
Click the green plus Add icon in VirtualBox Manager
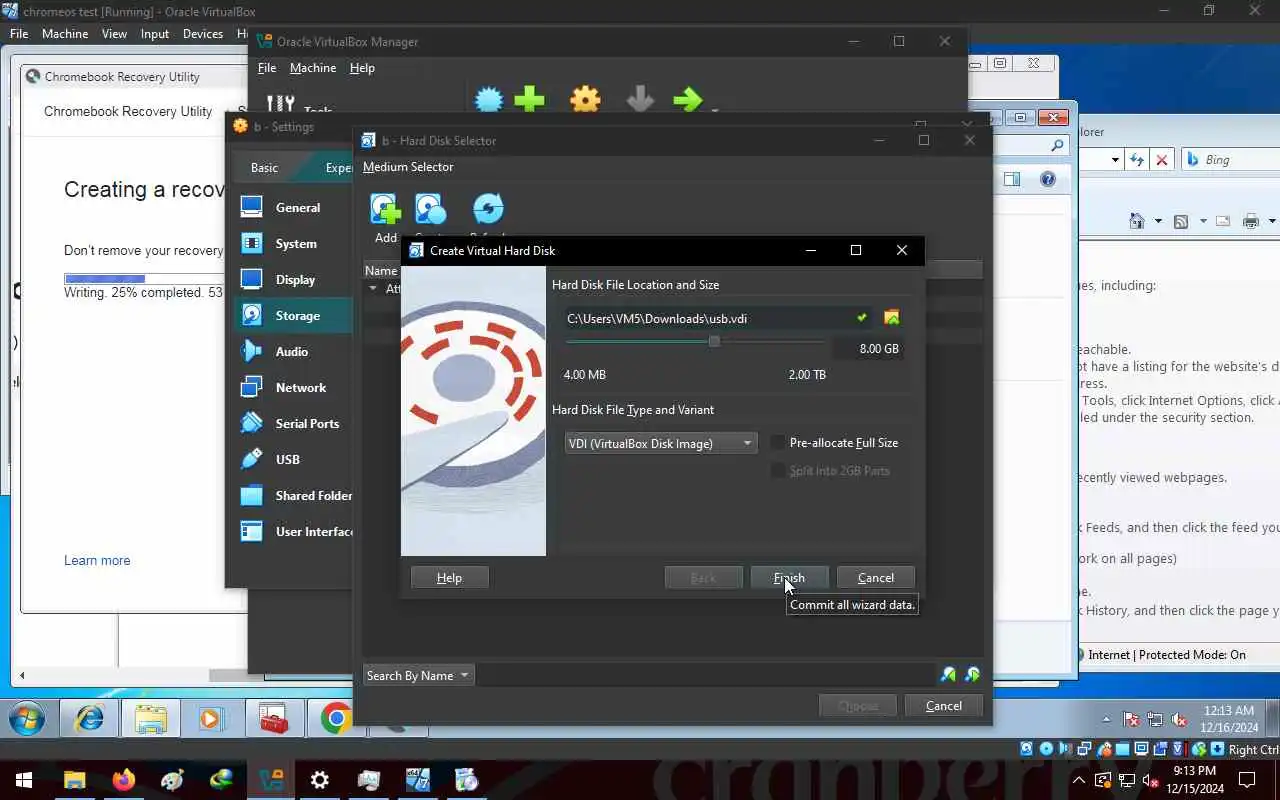point(530,99)
